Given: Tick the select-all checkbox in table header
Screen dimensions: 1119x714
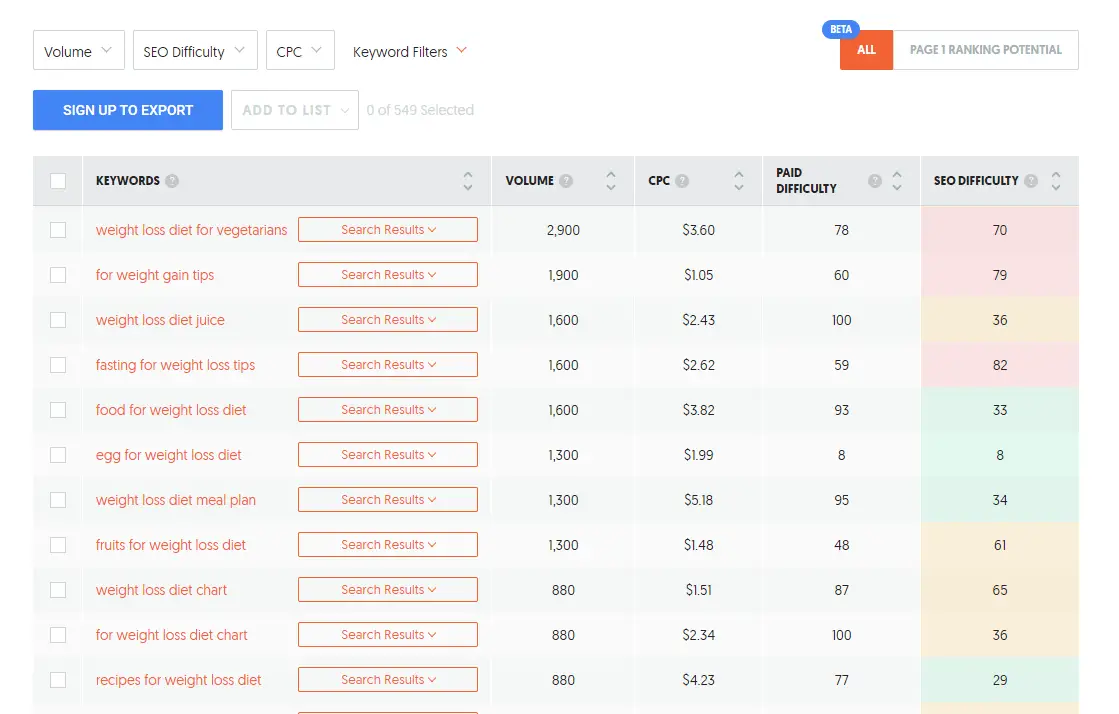Looking at the screenshot, I should click(58, 181).
